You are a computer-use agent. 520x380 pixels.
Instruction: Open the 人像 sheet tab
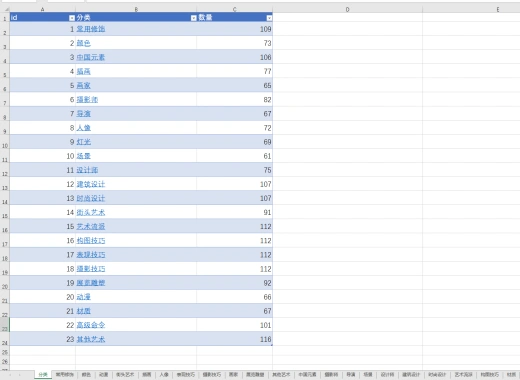[x=164, y=375]
